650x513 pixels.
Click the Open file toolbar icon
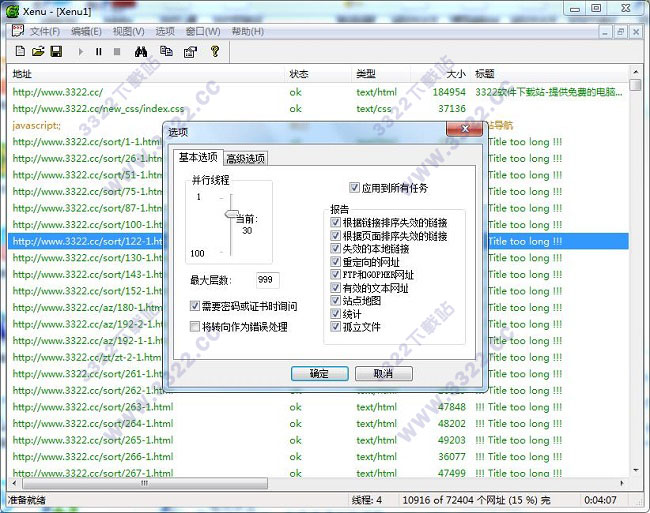[x=38, y=51]
